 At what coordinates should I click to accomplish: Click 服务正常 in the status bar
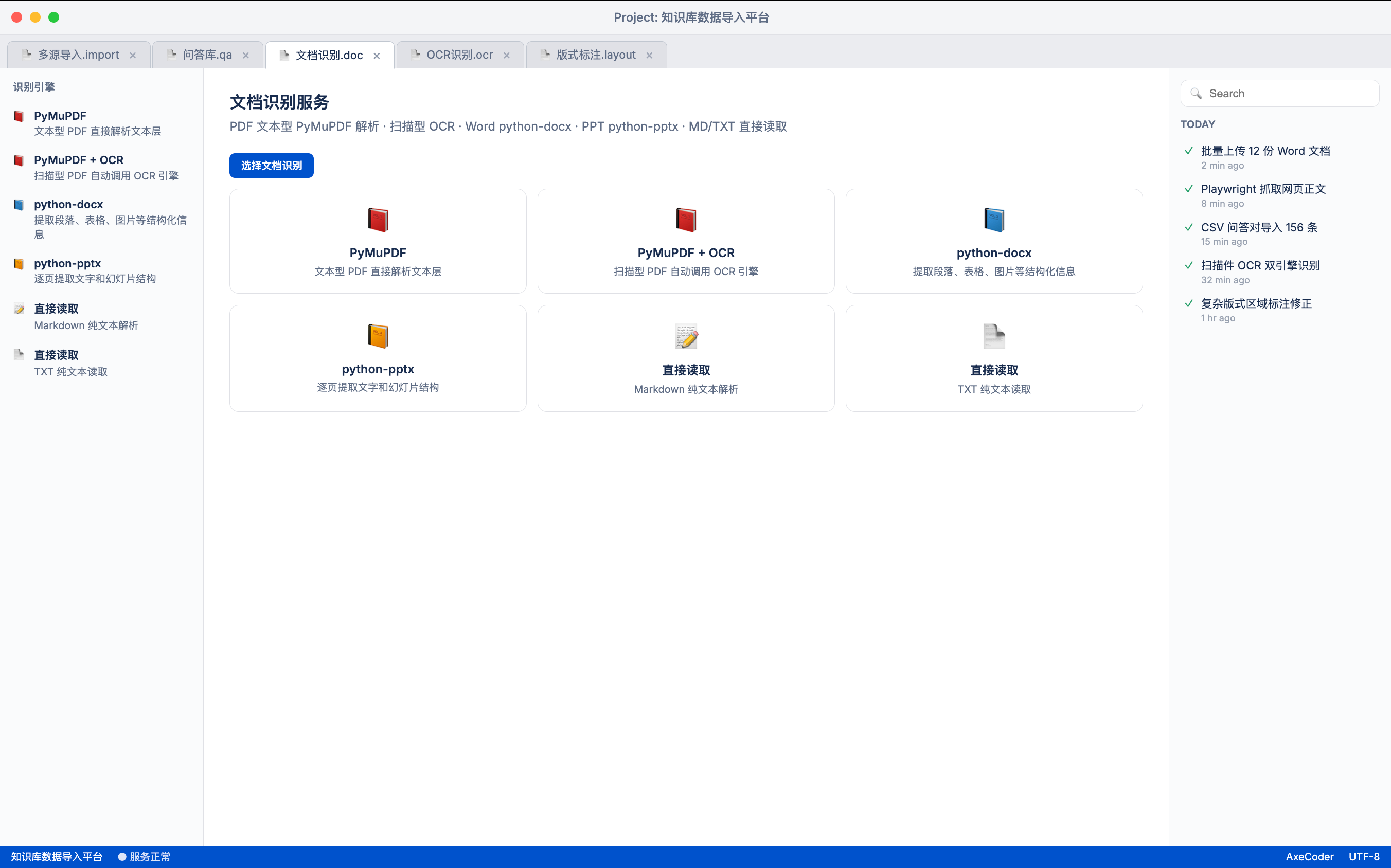coord(150,857)
